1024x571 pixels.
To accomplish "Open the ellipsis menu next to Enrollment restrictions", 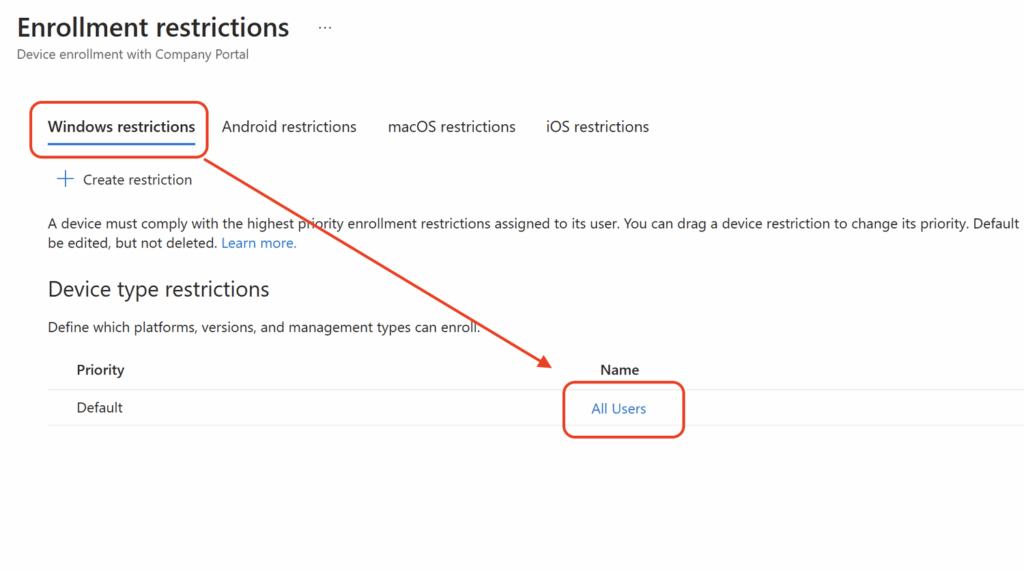I will [325, 28].
